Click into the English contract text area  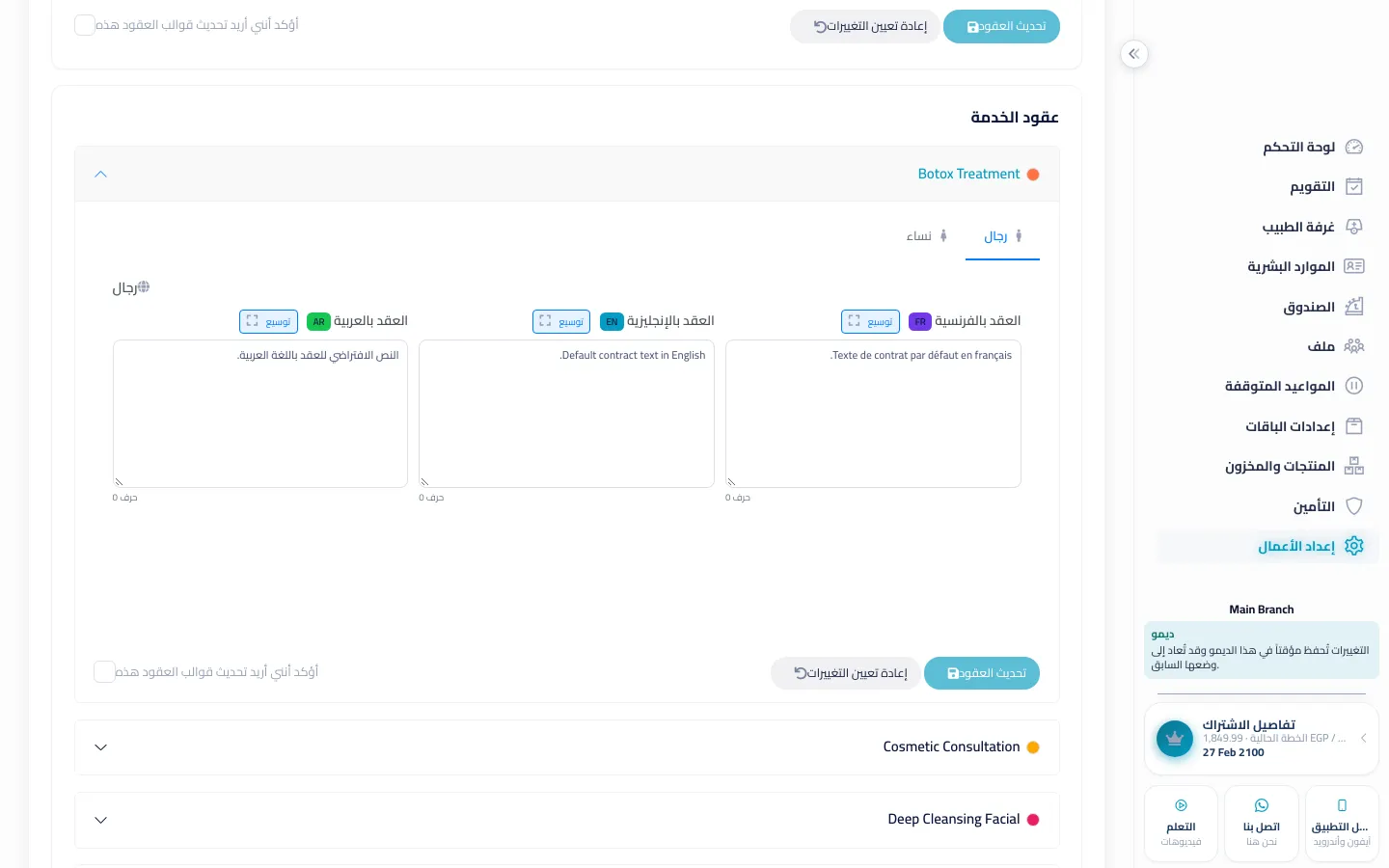[x=566, y=414]
